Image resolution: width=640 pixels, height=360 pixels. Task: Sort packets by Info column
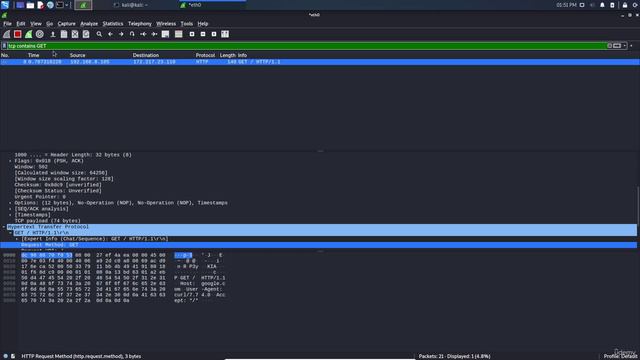tap(242, 55)
